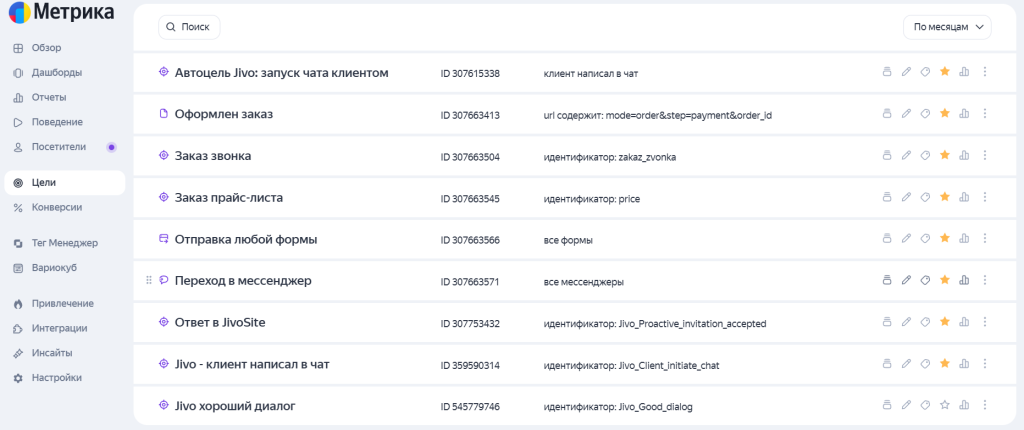1024x430 pixels.
Task: Open the По месяцам dropdown
Action: click(x=947, y=27)
